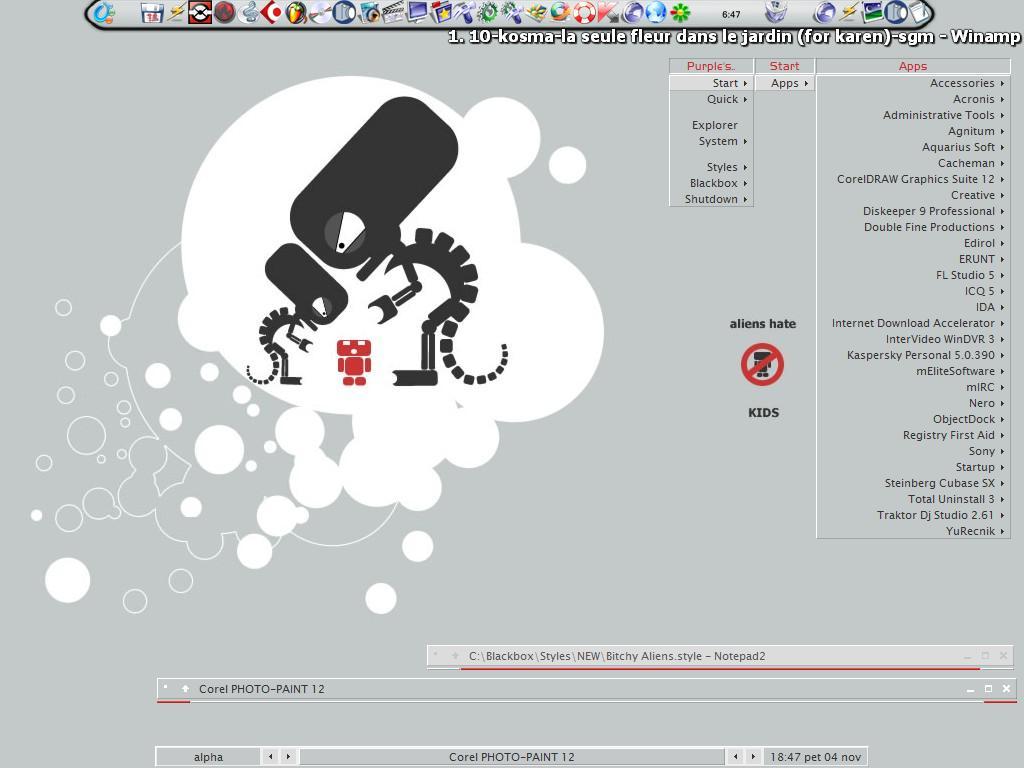Expand CorelDRAW Graphics Suite 12 arrow

tap(1002, 180)
